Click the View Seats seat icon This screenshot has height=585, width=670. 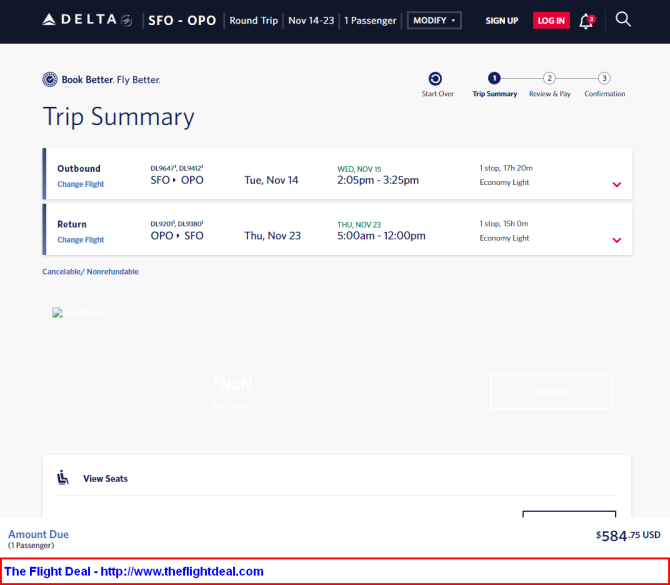63,478
